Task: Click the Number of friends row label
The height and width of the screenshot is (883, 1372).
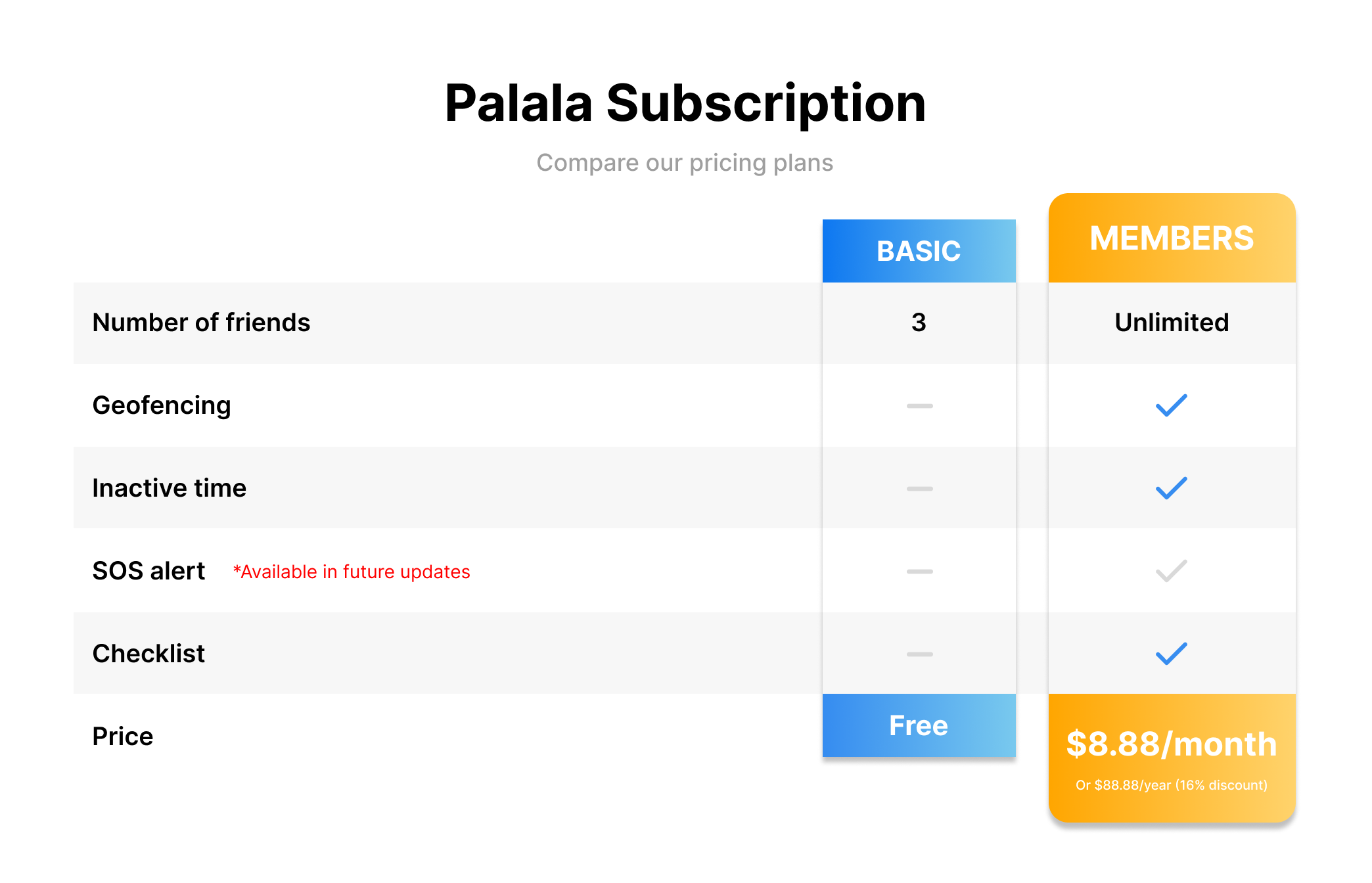Action: pyautogui.click(x=201, y=323)
